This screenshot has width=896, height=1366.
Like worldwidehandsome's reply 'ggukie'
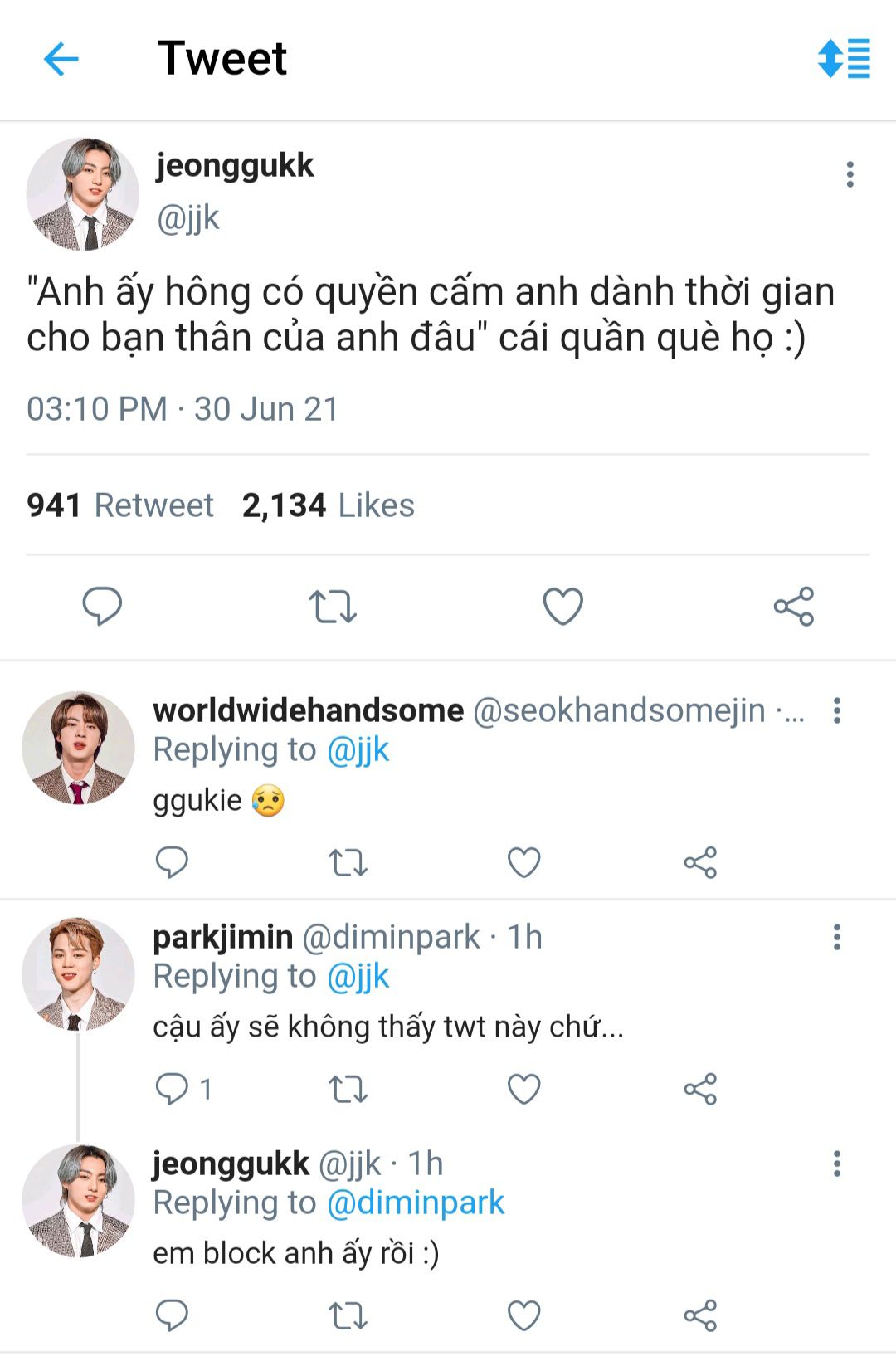[x=524, y=863]
